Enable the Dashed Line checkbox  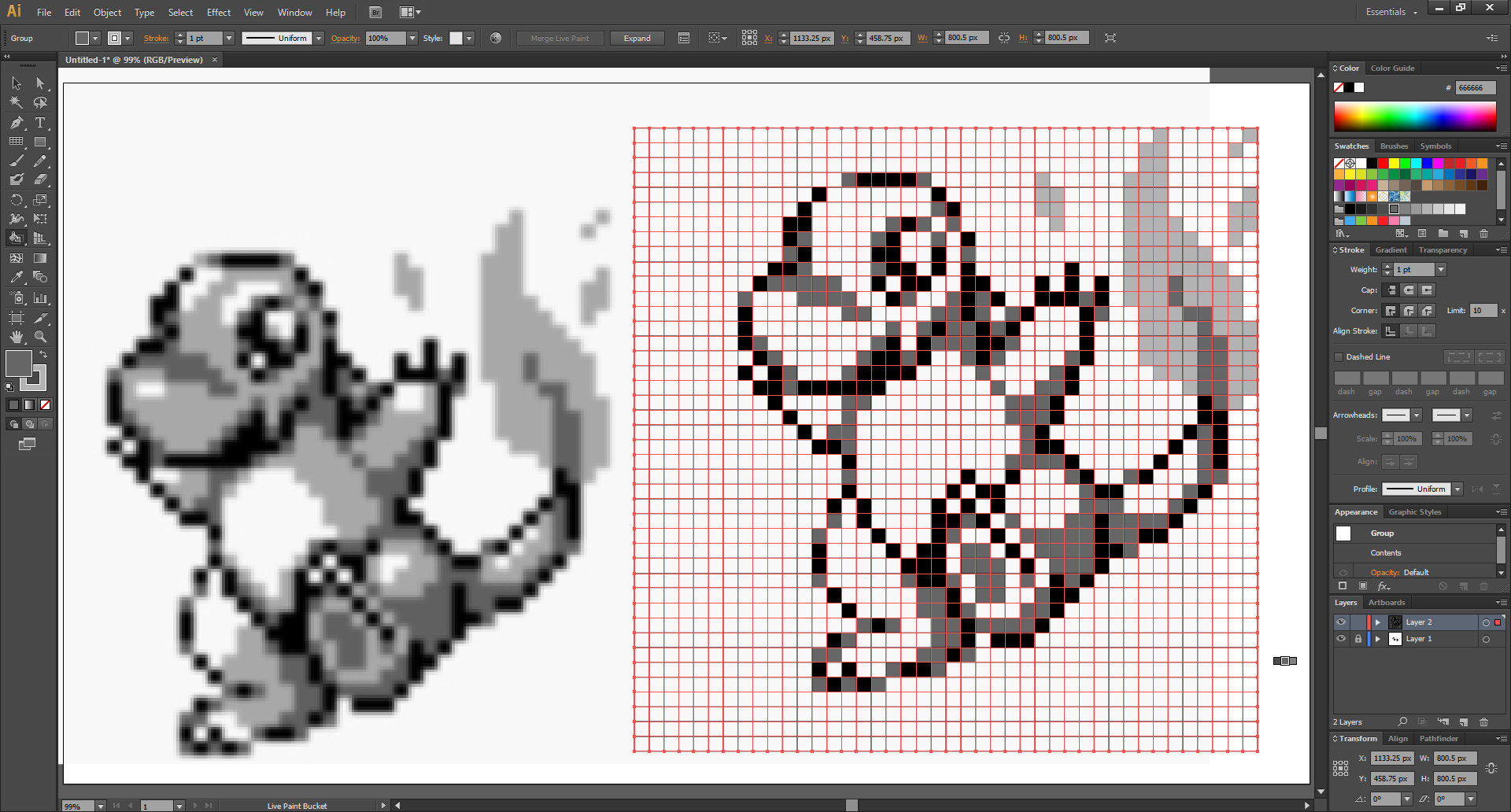point(1339,357)
